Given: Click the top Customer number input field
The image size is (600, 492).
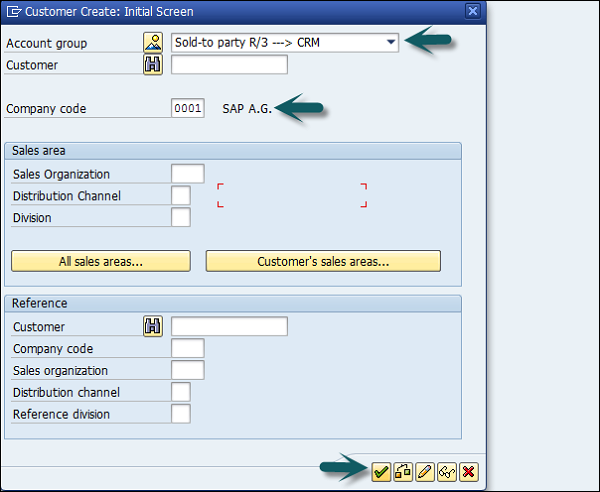Looking at the screenshot, I should click(229, 65).
